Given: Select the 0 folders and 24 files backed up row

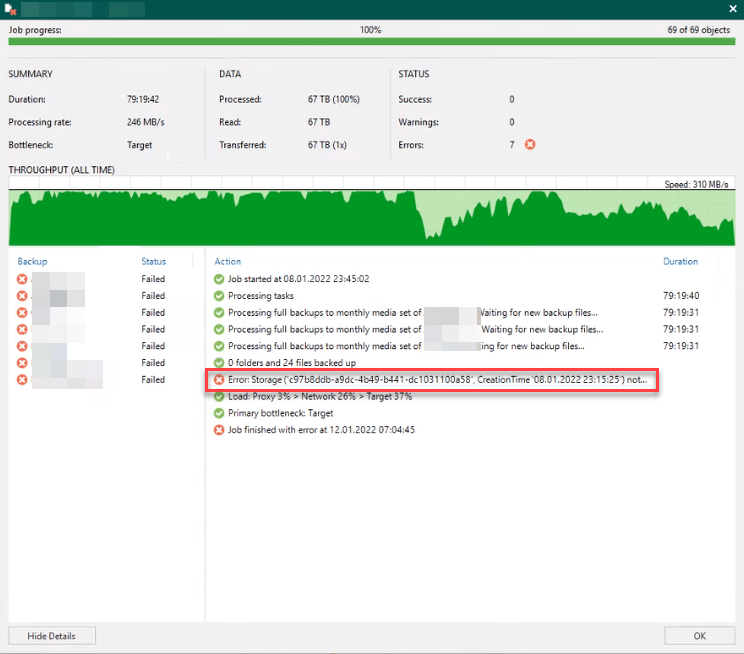Looking at the screenshot, I should pyautogui.click(x=292, y=363).
